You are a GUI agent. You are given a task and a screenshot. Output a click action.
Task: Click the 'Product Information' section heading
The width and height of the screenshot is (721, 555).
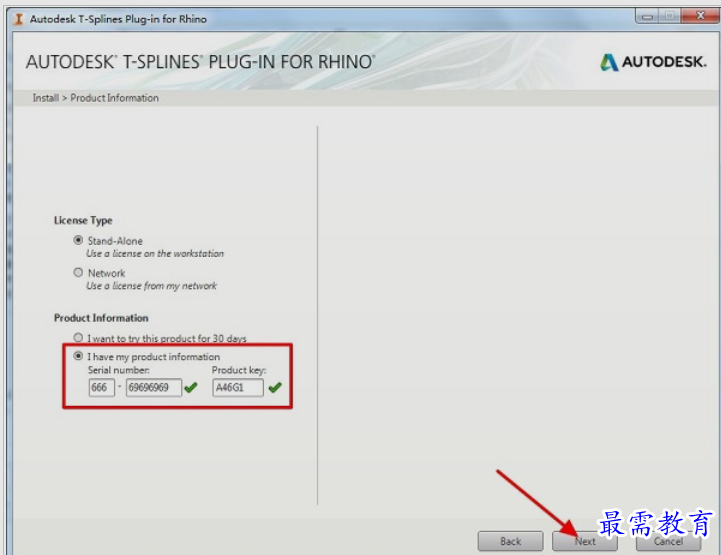[101, 318]
